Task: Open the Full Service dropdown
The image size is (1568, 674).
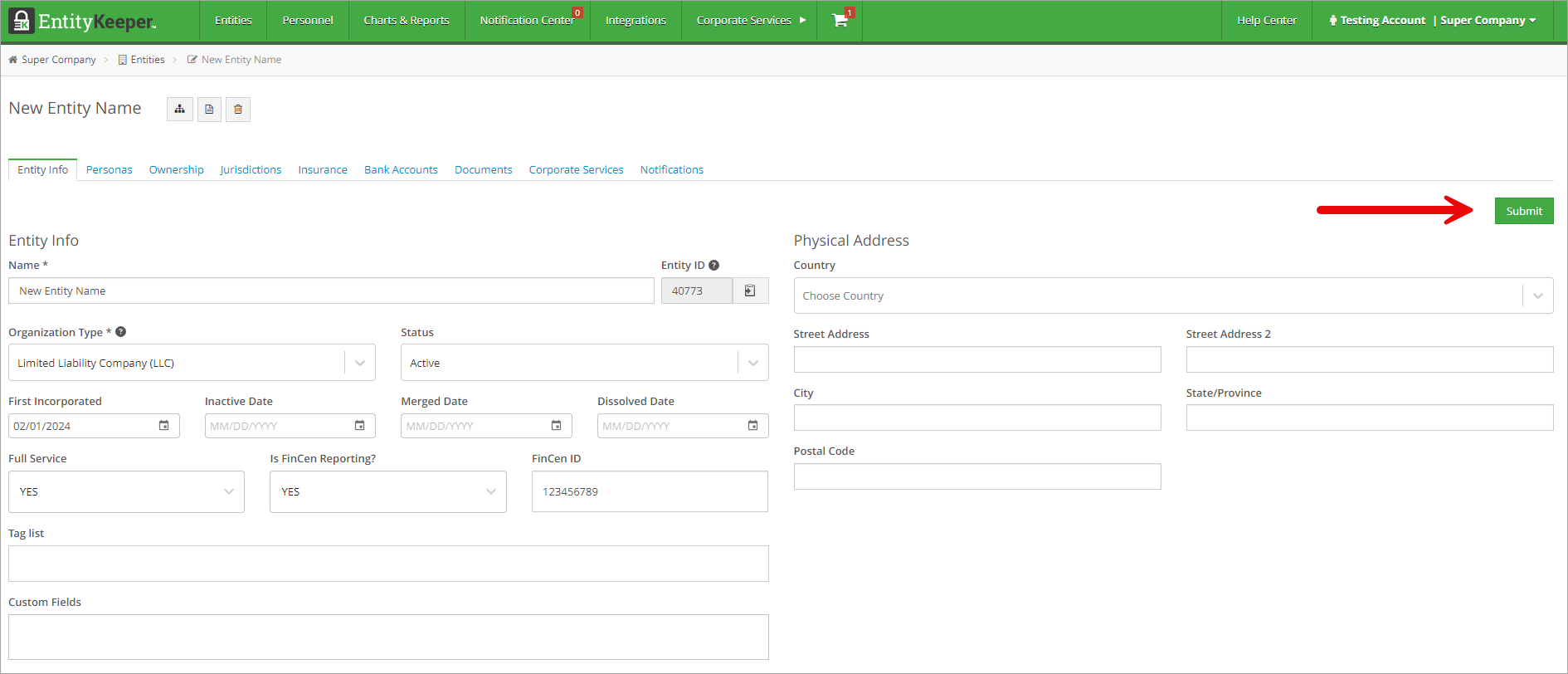Action: point(126,491)
